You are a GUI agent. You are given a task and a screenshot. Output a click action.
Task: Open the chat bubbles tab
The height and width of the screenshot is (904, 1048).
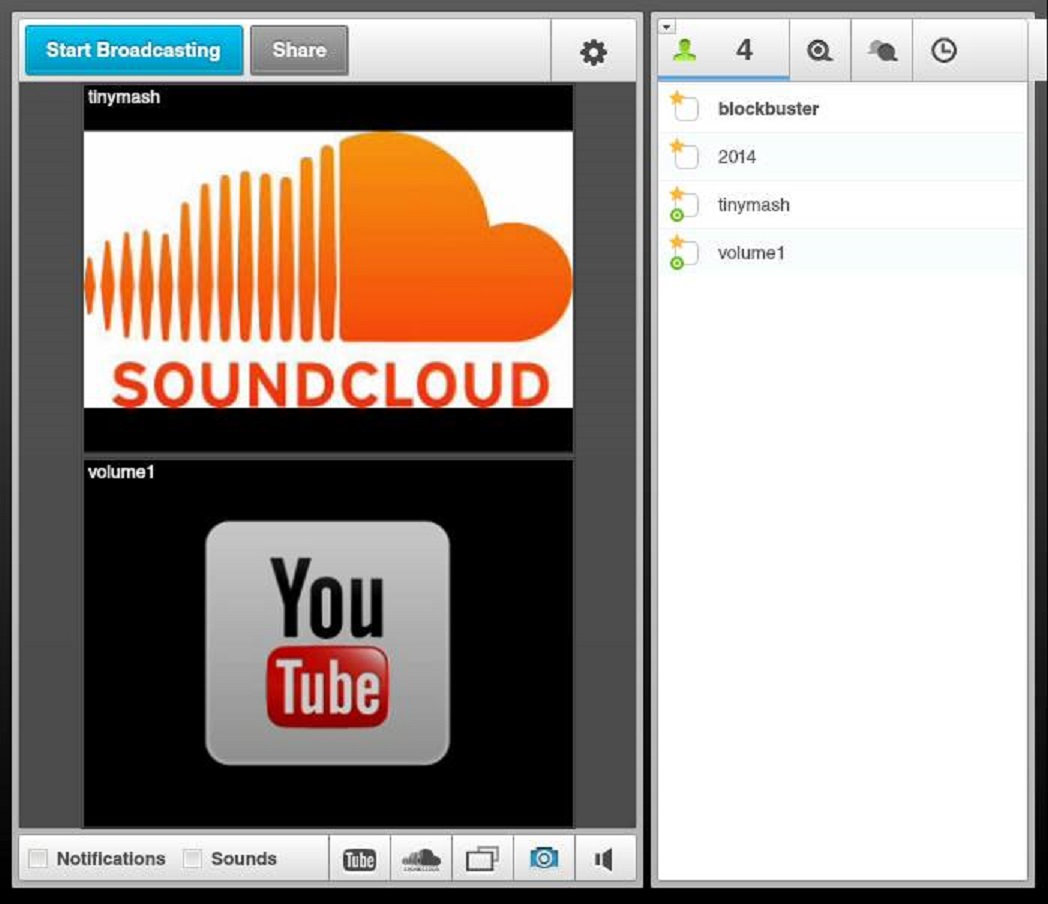[x=882, y=51]
